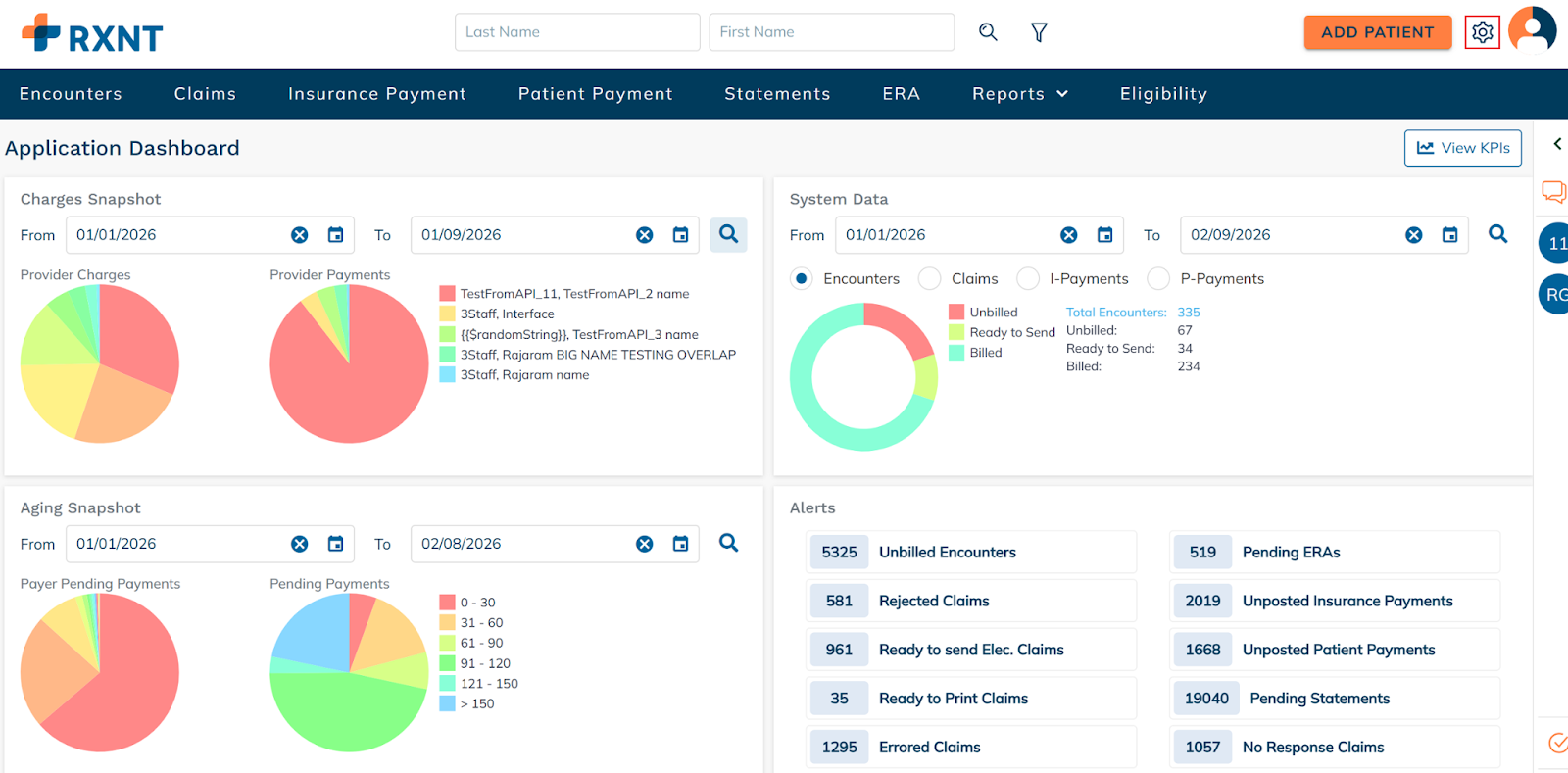Screen dimensions: 1568x773
Task: Choose the P-Payments radio option
Action: click(x=1158, y=279)
